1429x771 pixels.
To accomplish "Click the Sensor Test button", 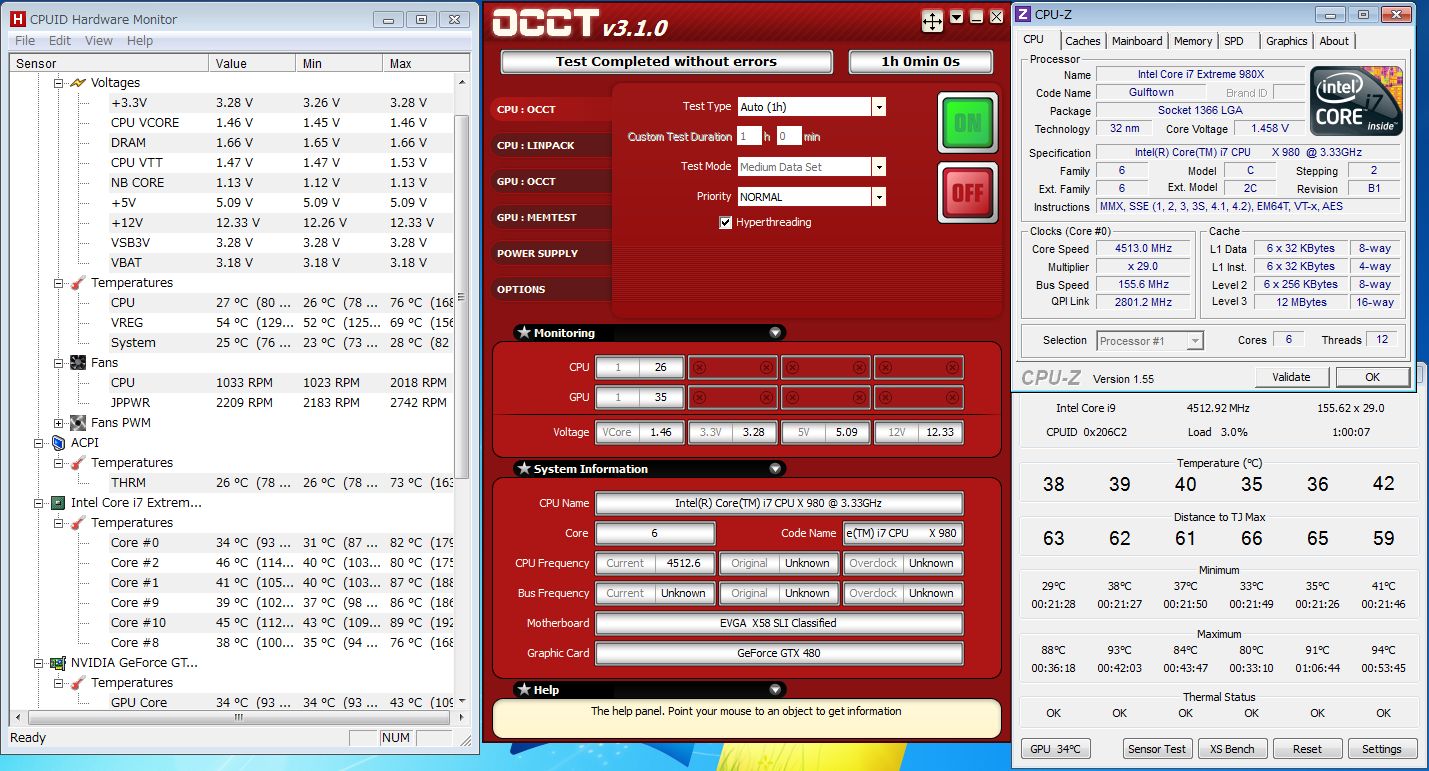I will [1157, 749].
